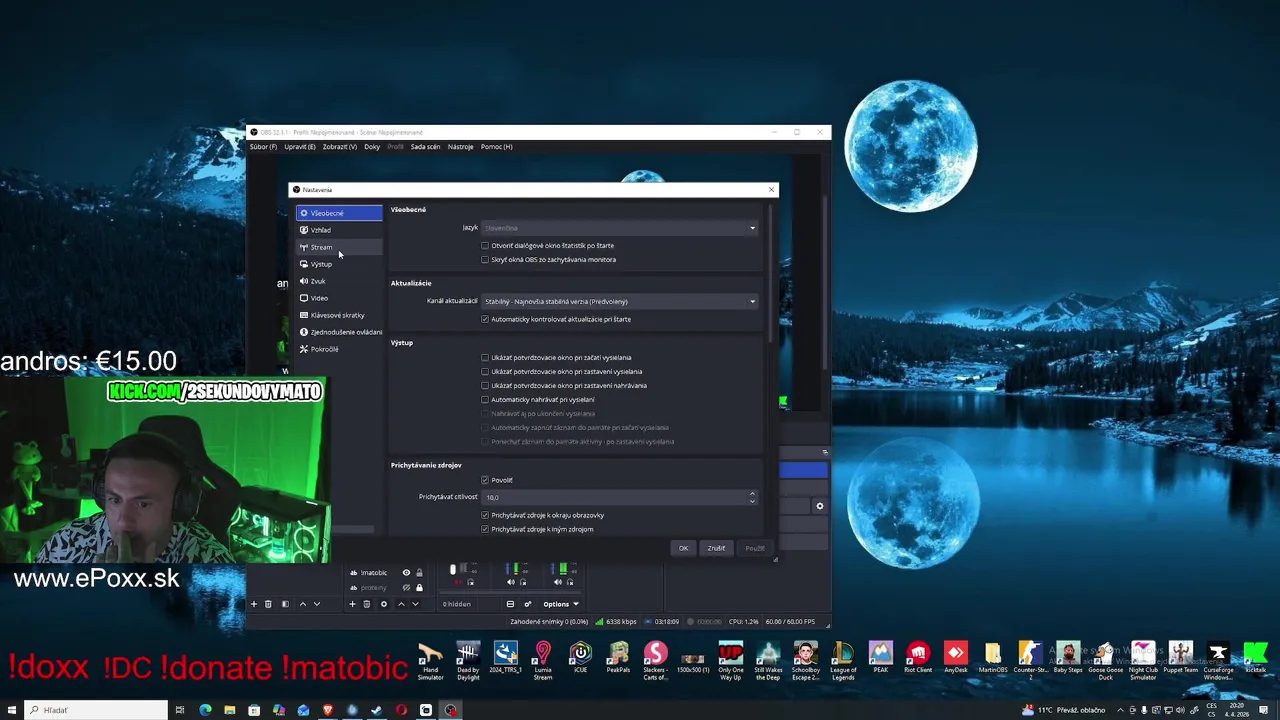Open the Dead by Daylight desktop shortcut
1280x720 pixels.
tap(468, 661)
